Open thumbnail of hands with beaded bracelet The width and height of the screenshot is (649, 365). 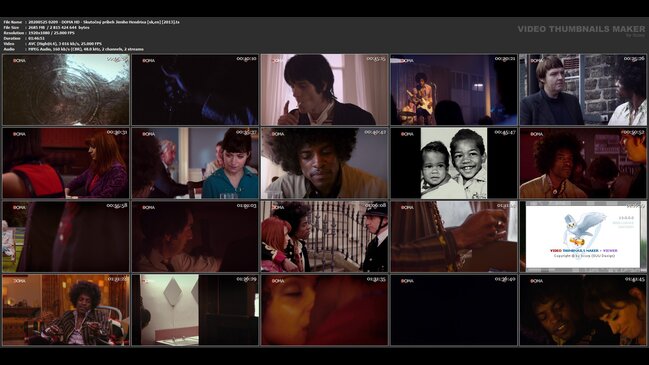pos(454,236)
